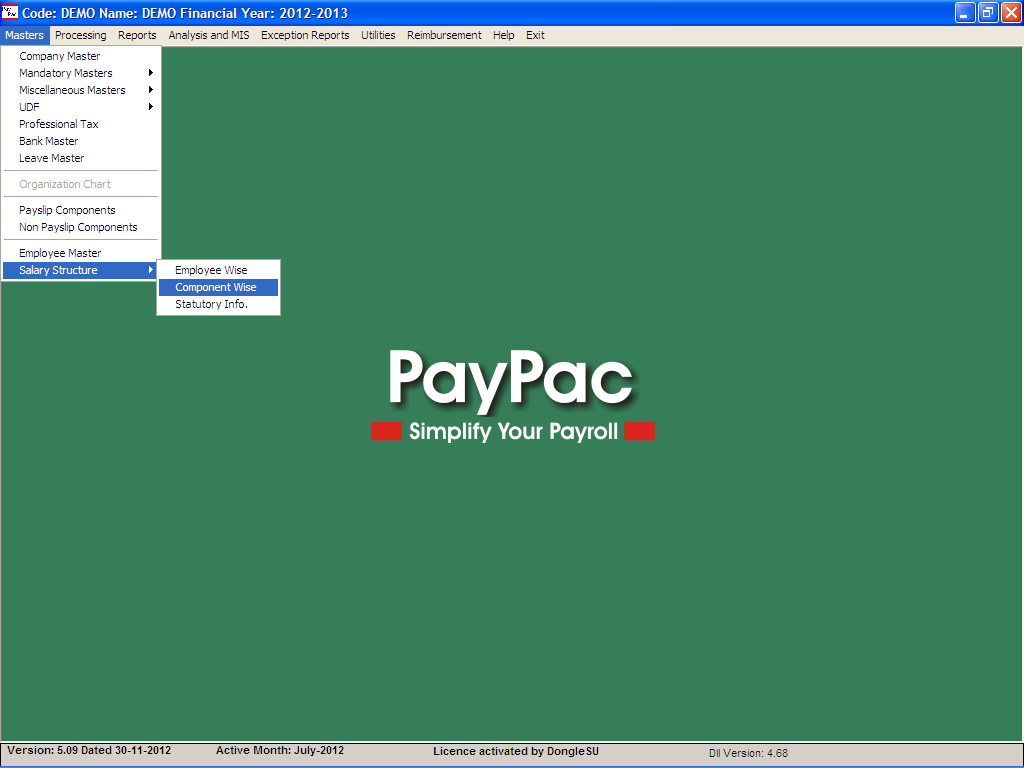This screenshot has width=1024, height=768.
Task: Minimize the PayPac window
Action: tap(965, 12)
